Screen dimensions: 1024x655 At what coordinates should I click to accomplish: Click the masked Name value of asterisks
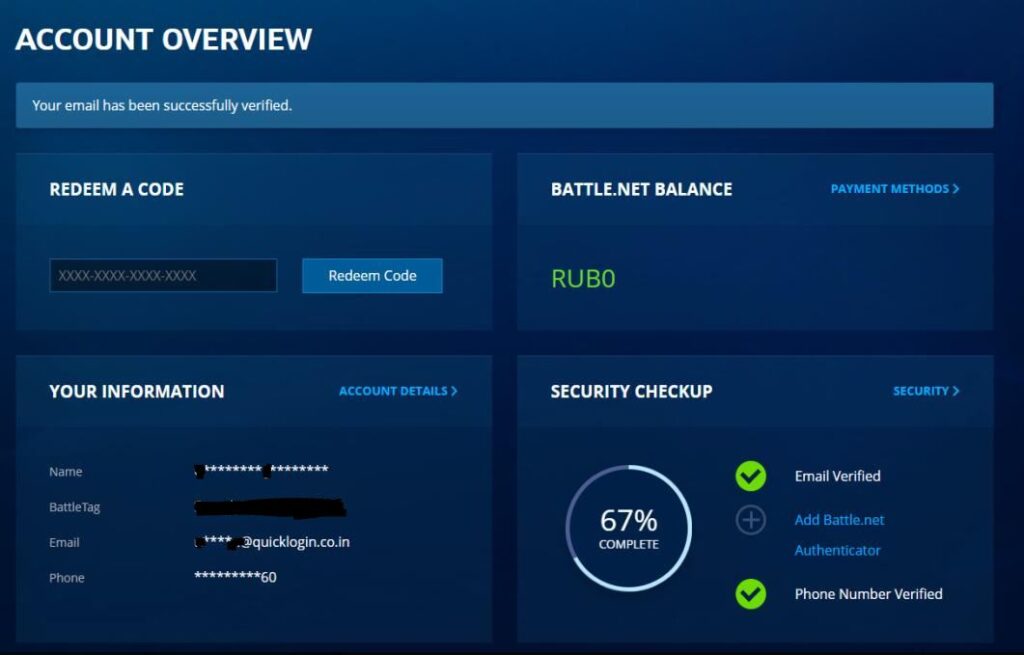(261, 470)
